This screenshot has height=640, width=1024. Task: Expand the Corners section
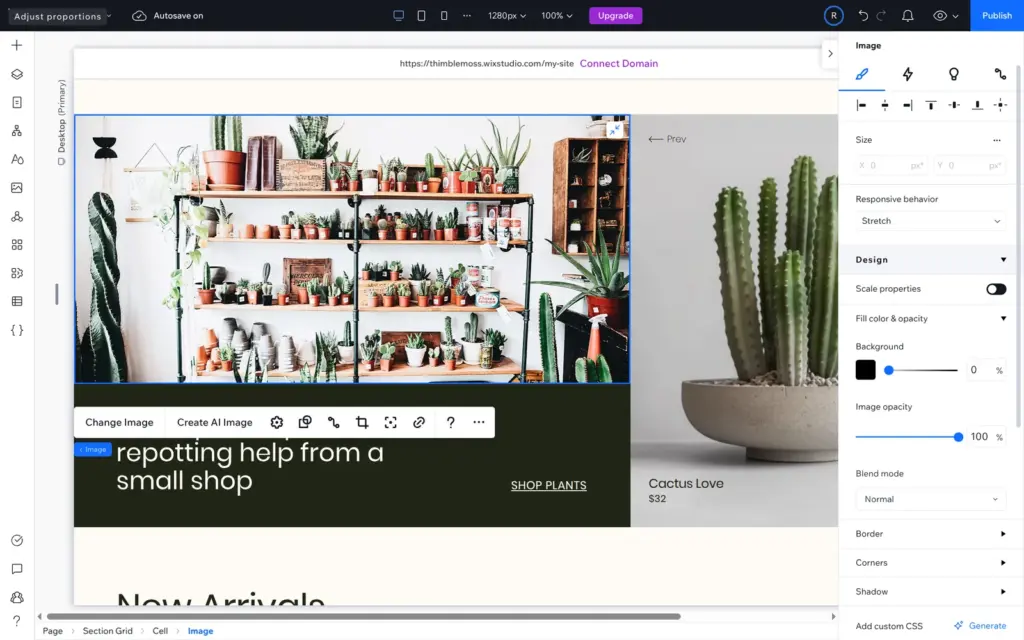(1003, 562)
